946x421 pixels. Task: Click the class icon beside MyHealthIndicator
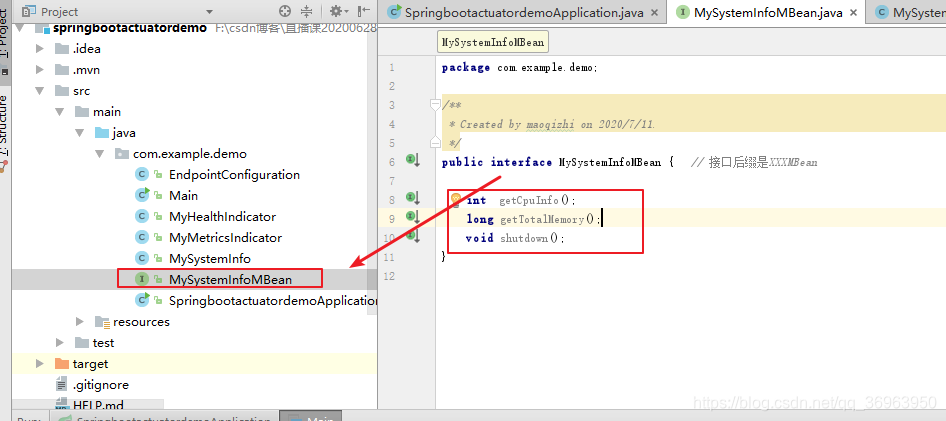(x=142, y=217)
